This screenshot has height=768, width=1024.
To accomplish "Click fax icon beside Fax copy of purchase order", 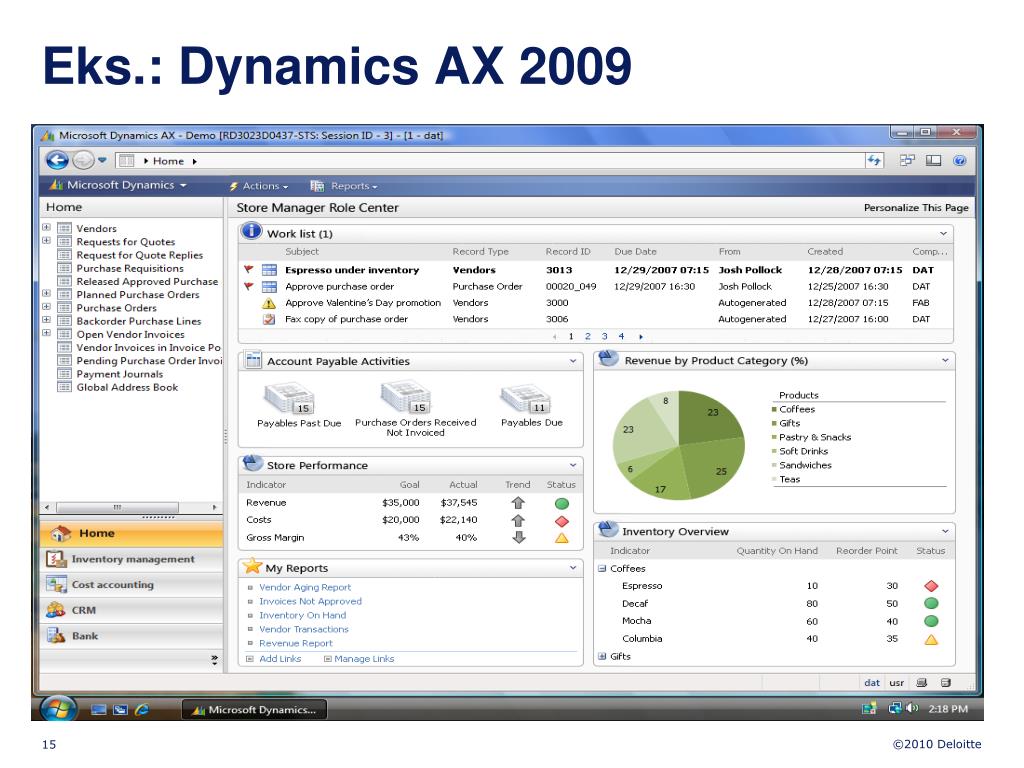I will click(268, 319).
